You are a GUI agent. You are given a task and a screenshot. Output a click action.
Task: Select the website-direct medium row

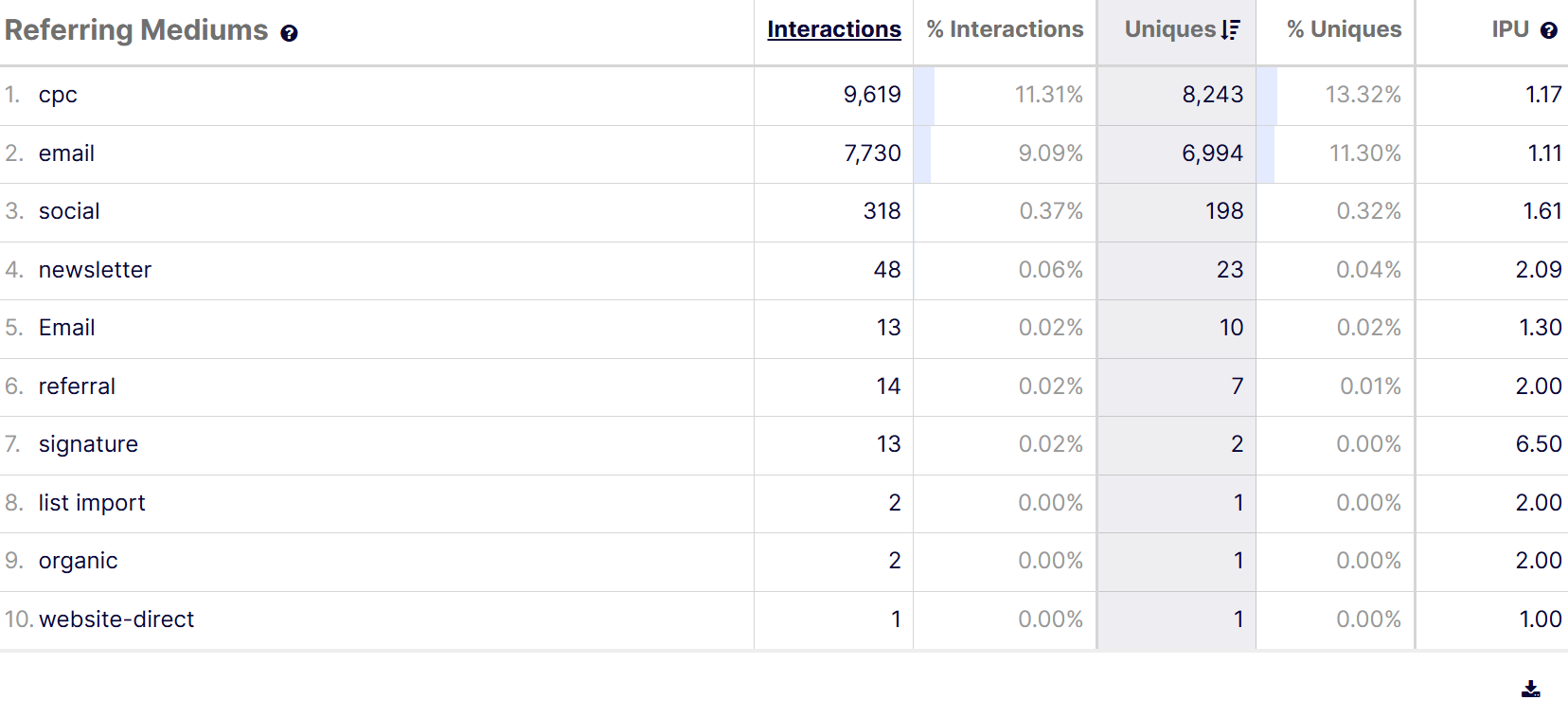click(116, 619)
